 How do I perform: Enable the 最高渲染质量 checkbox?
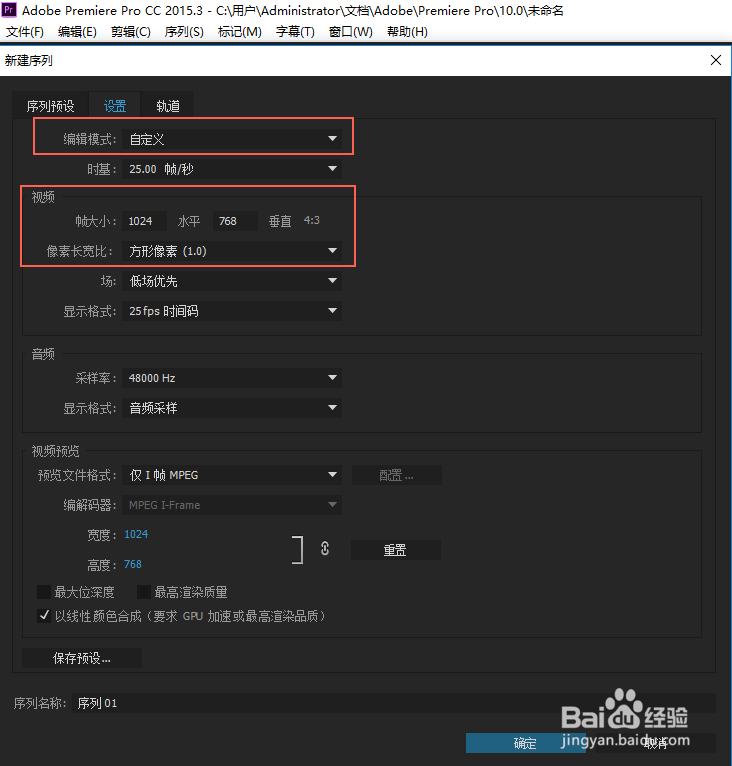[144, 592]
